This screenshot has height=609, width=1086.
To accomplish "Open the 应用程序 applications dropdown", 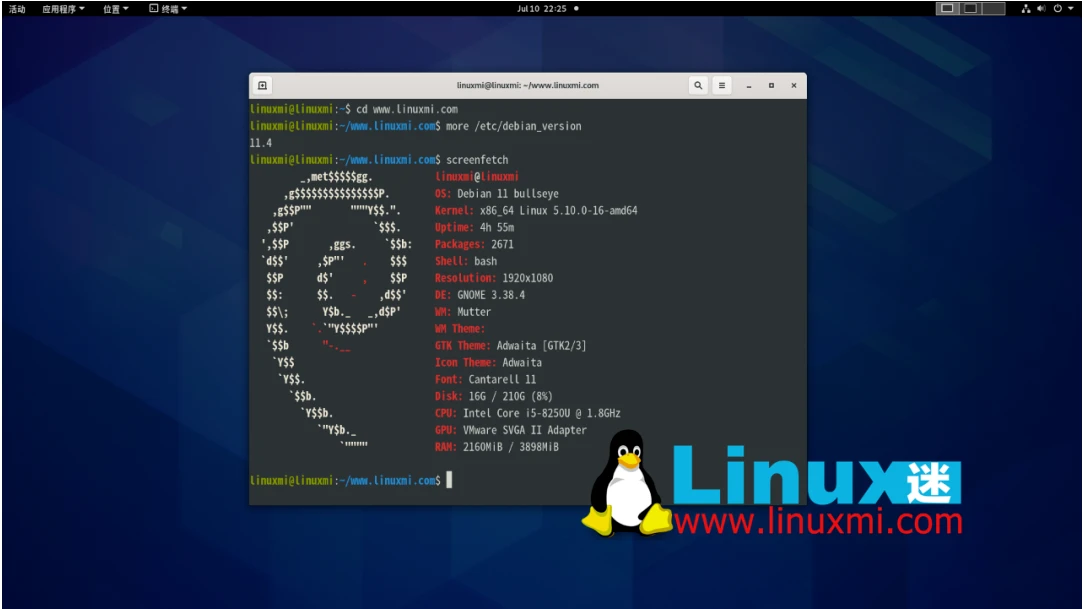I will (x=62, y=8).
